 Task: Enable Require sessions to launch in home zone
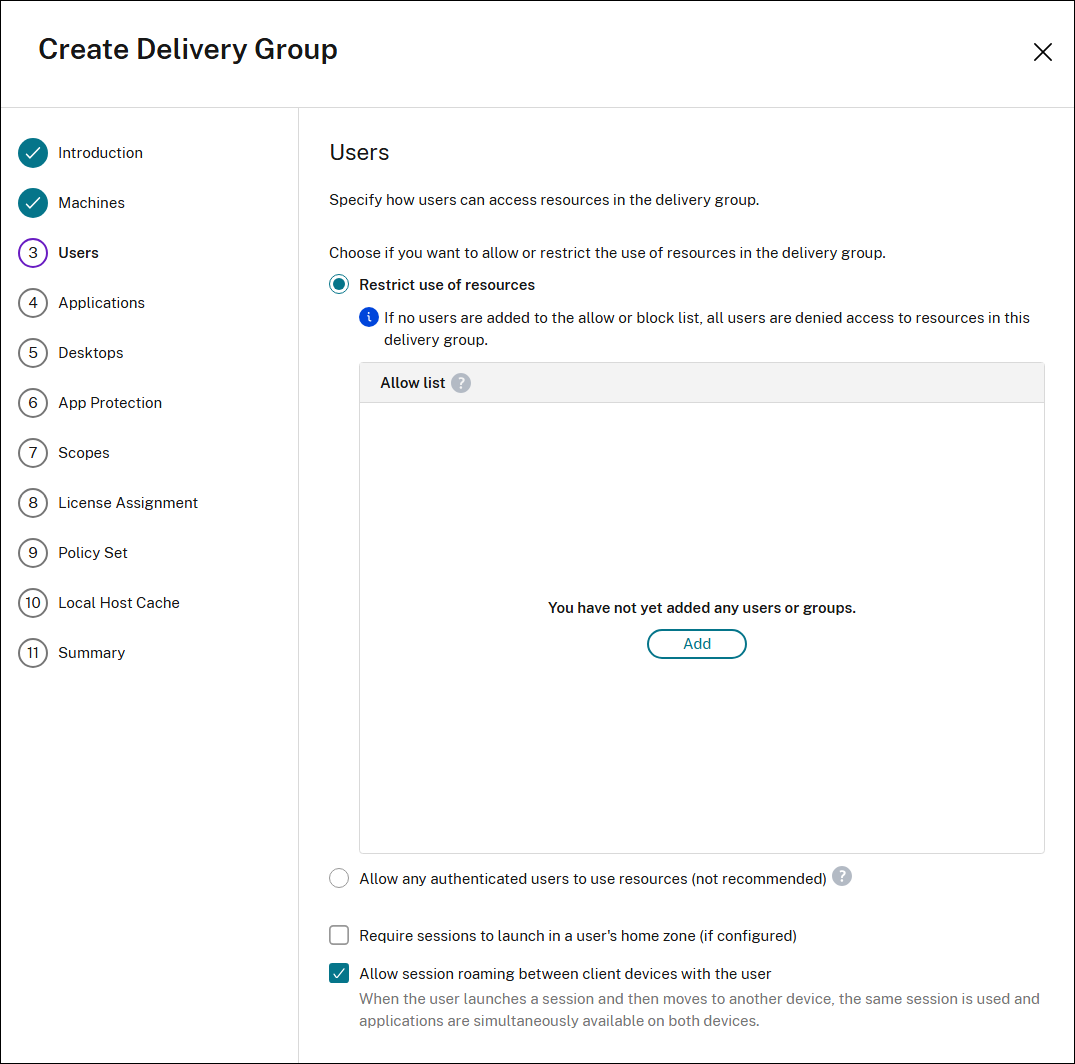tap(339, 936)
